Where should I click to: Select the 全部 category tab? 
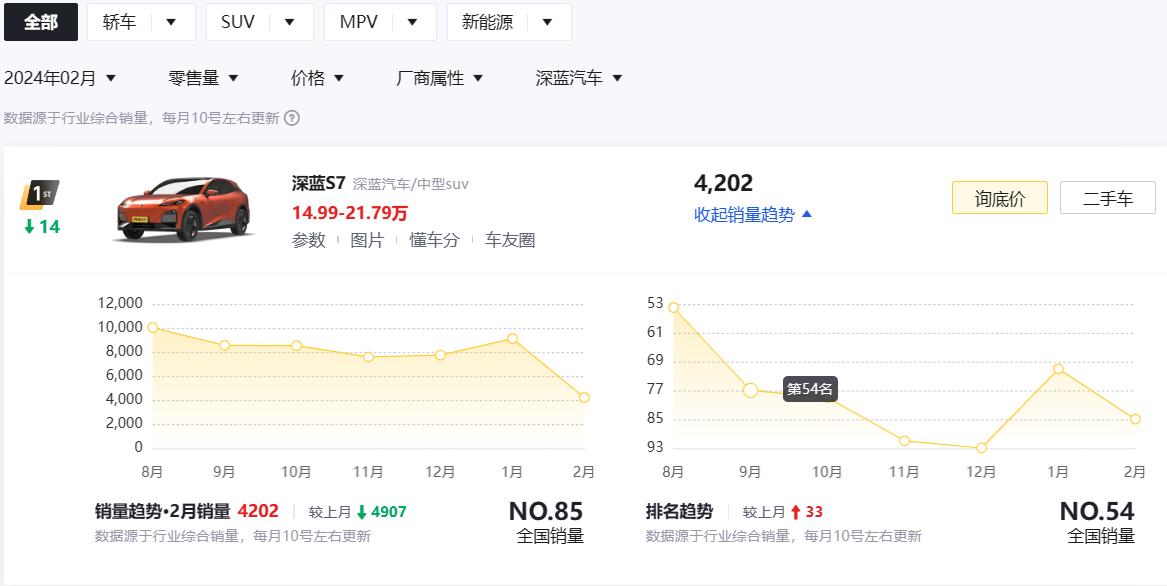(41, 22)
